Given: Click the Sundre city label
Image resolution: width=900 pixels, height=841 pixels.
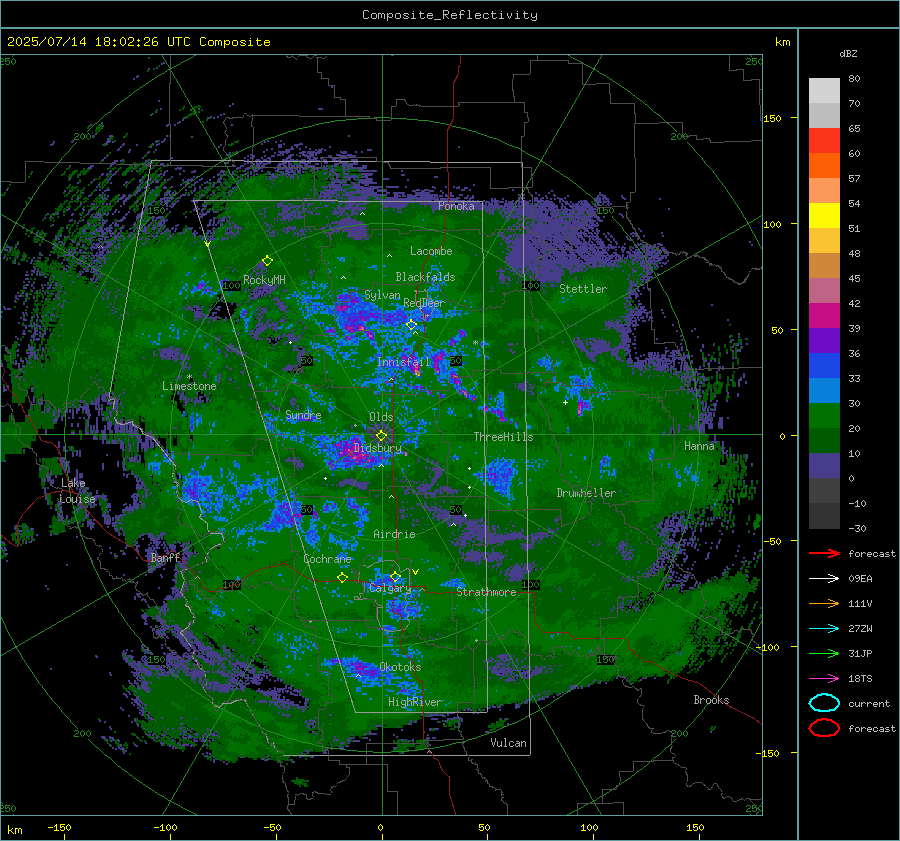Looking at the screenshot, I should (x=303, y=415).
